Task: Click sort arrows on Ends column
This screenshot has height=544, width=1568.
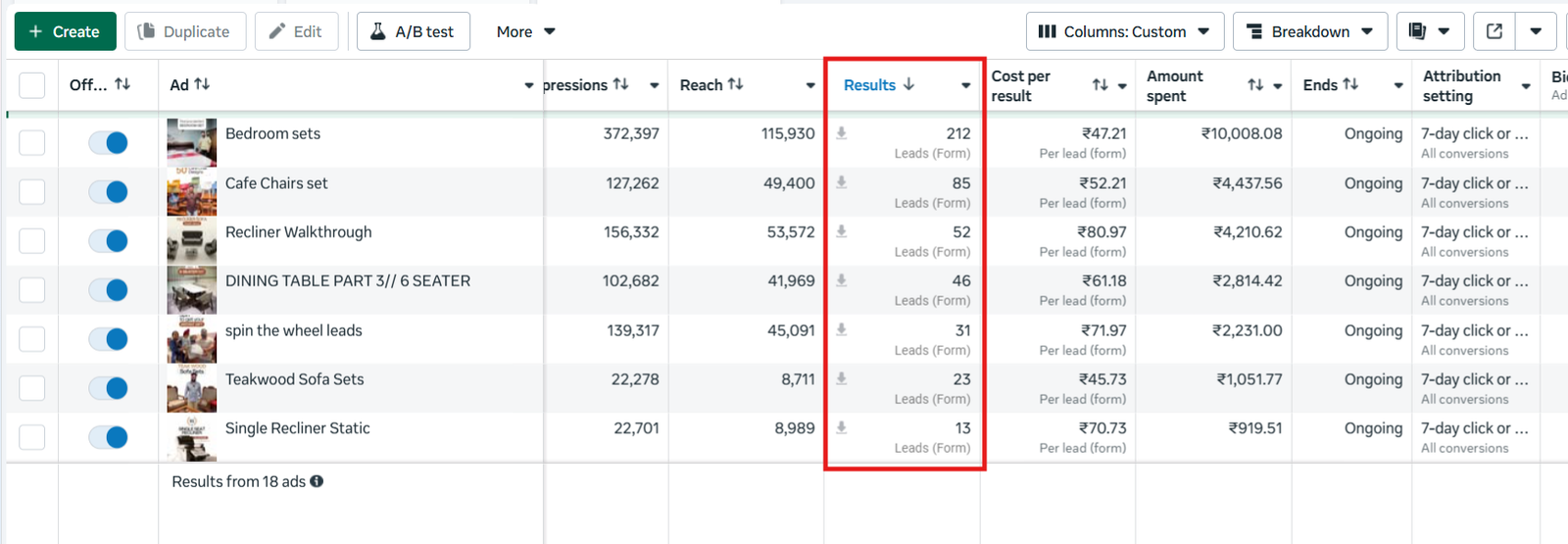Action: (x=1350, y=85)
